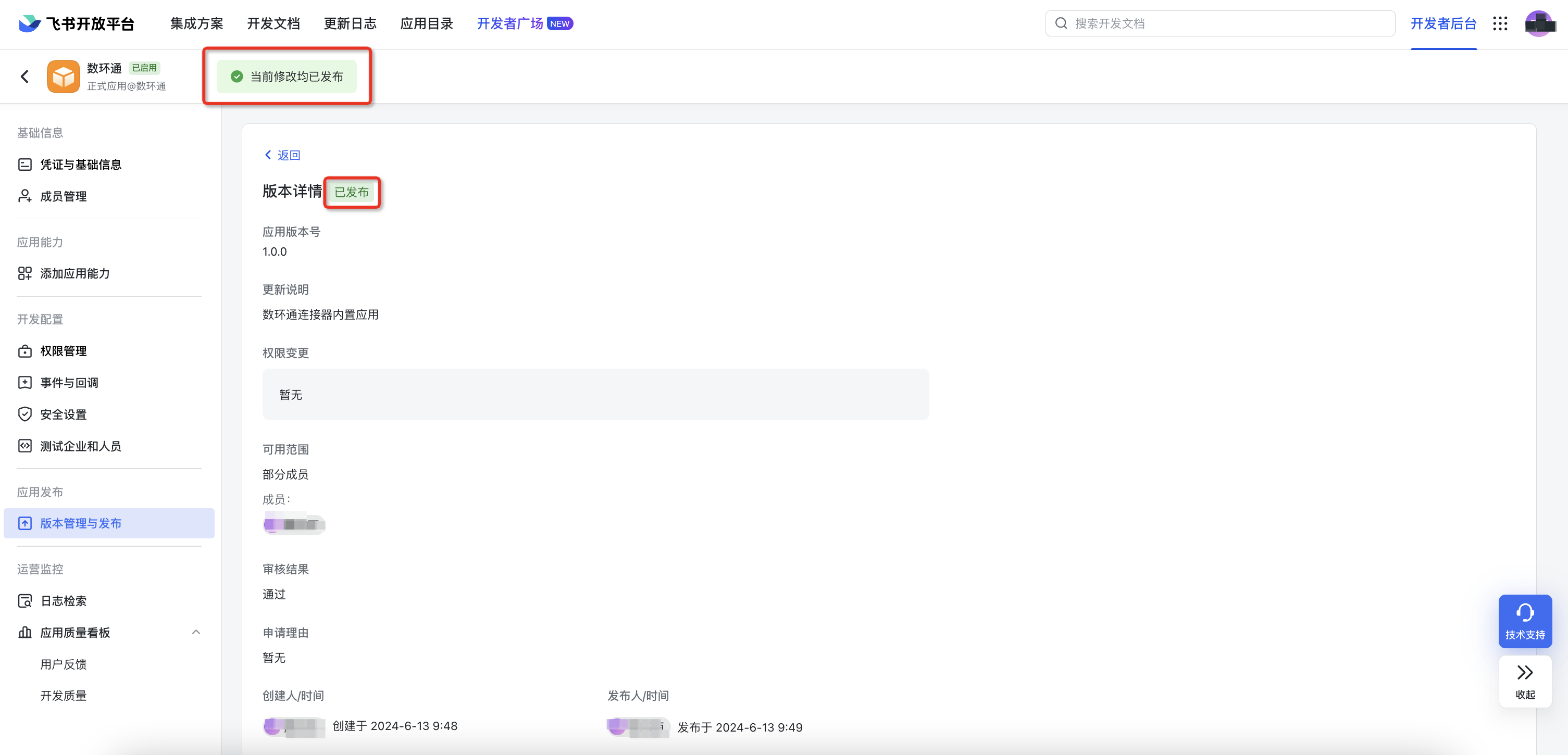
Task: Click the NEW badge beside 开发者广场
Action: 560,24
